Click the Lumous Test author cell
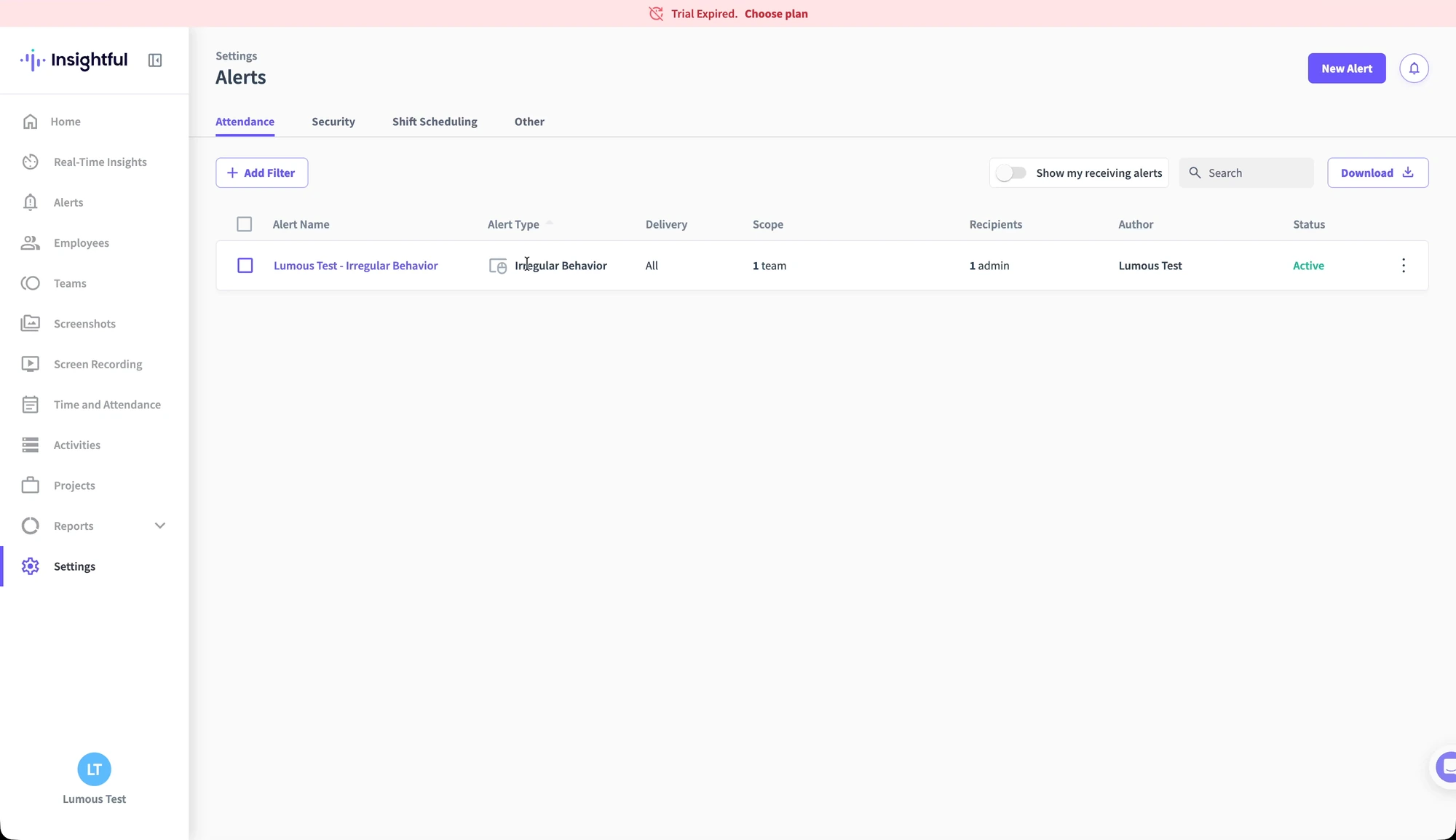This screenshot has width=1456, height=840. (x=1150, y=266)
